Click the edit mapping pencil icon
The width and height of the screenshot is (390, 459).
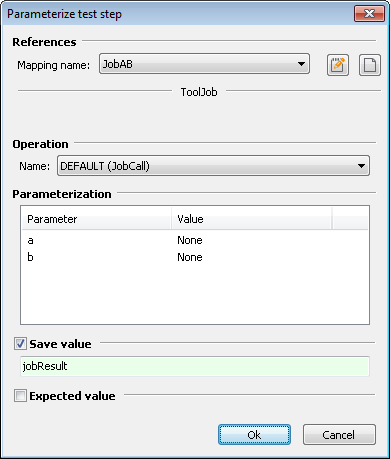coord(338,65)
